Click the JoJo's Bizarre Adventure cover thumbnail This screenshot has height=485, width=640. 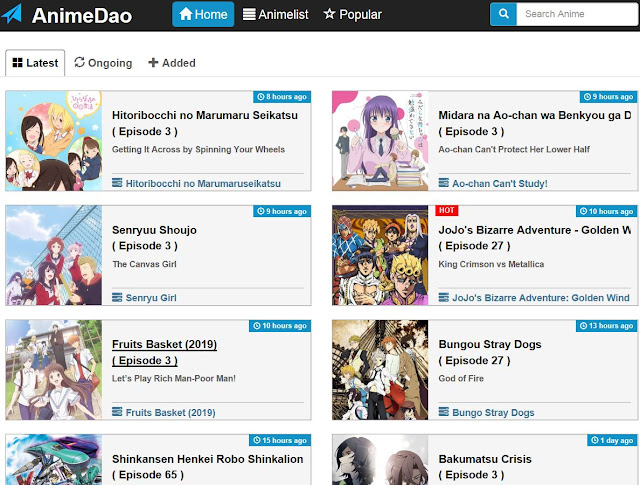(380, 255)
